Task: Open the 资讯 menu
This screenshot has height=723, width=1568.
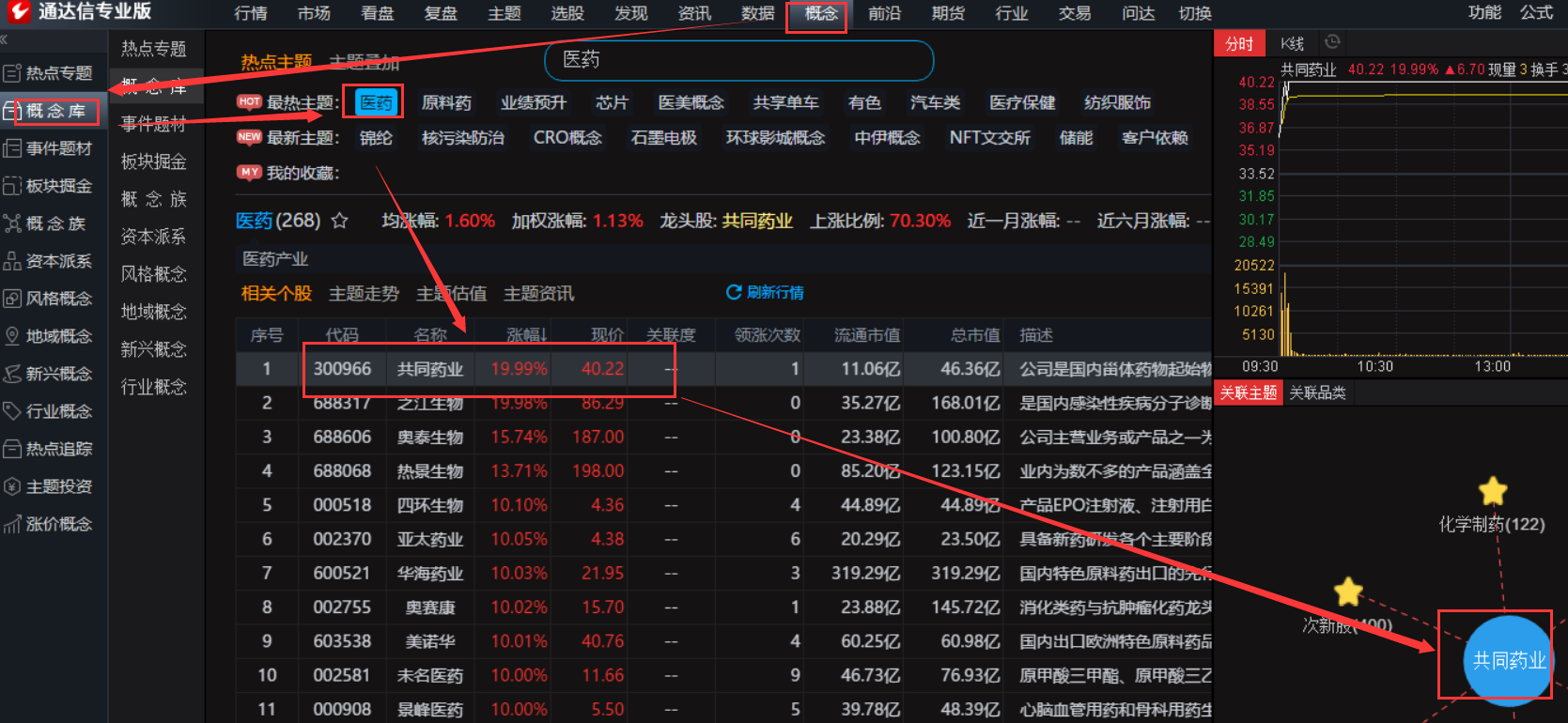Action: coord(694,13)
